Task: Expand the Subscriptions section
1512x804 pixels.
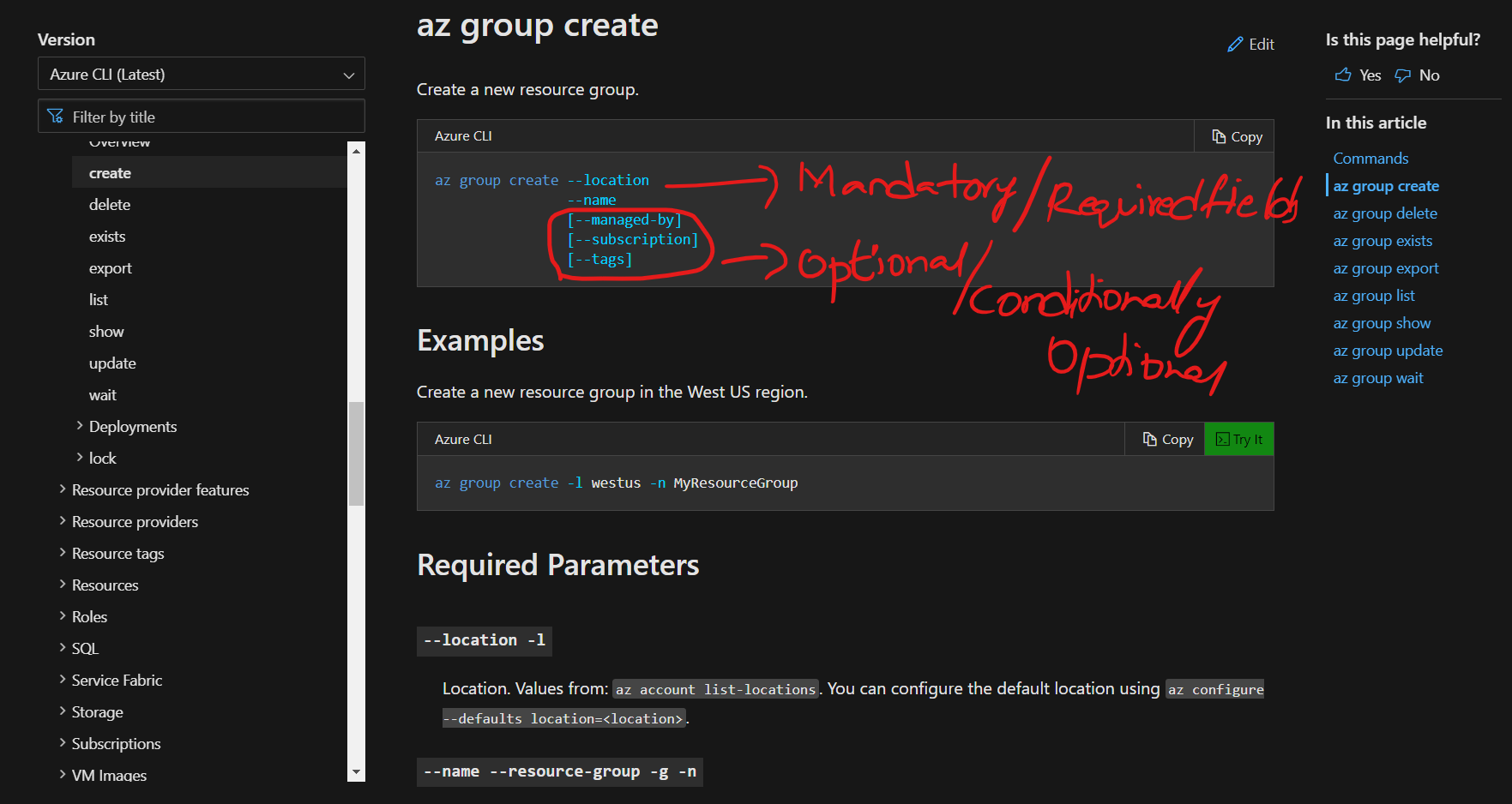Action: [x=63, y=742]
